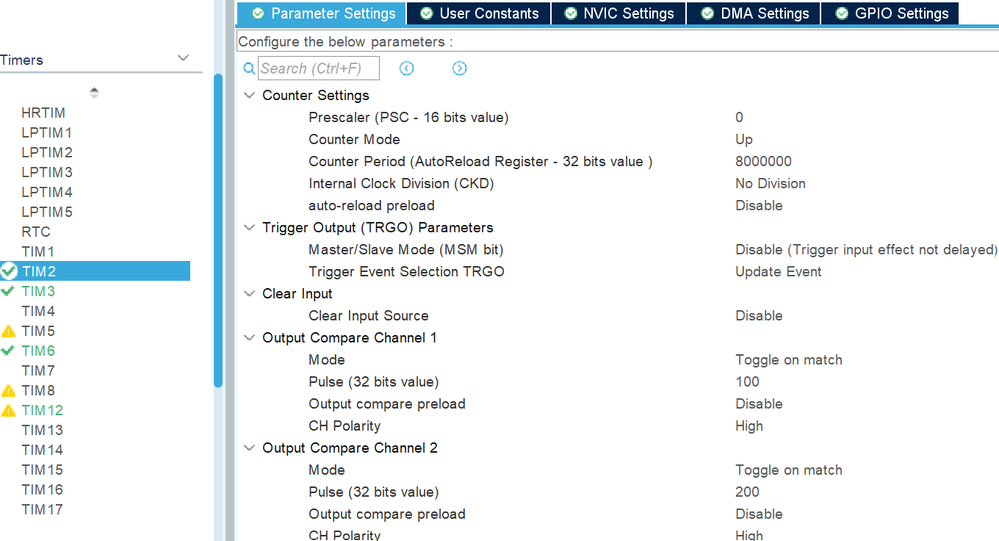
Task: Change Master/Slave Mode value
Action: 866,250
